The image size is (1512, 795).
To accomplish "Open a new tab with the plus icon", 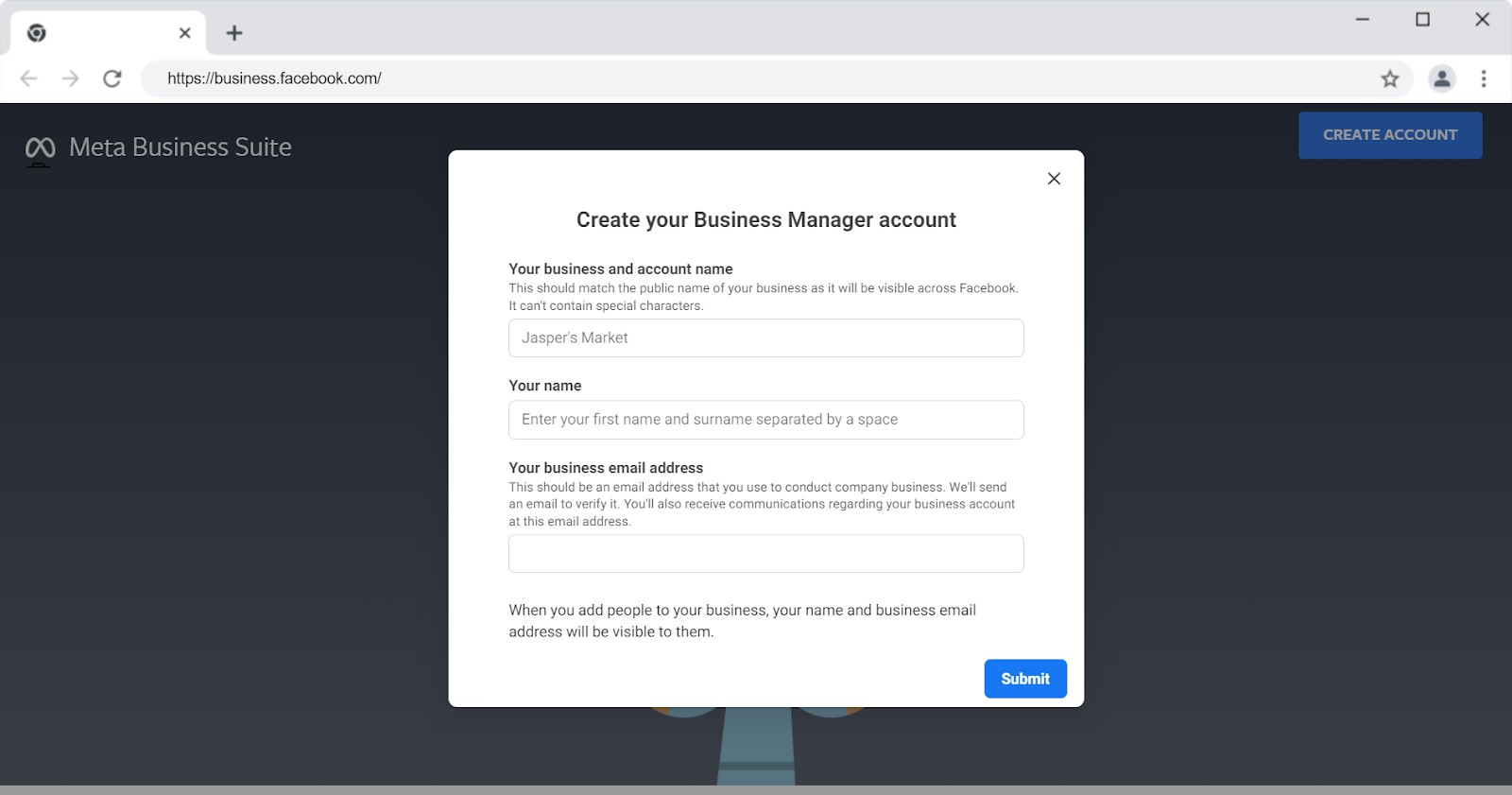I will tap(234, 33).
